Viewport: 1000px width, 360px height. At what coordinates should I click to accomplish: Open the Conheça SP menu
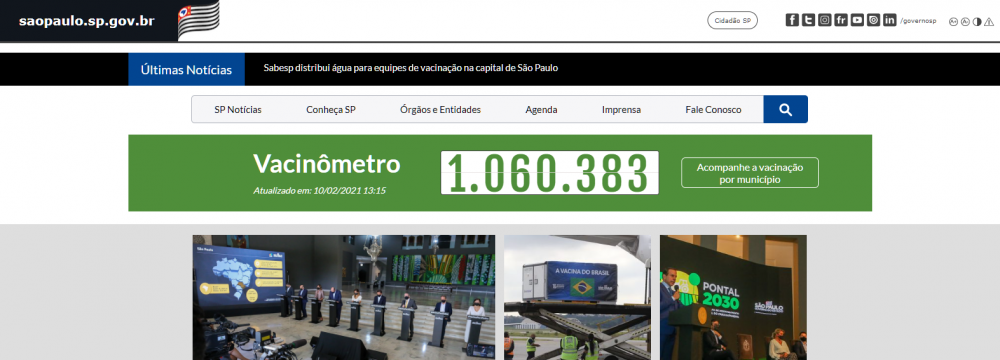point(331,109)
